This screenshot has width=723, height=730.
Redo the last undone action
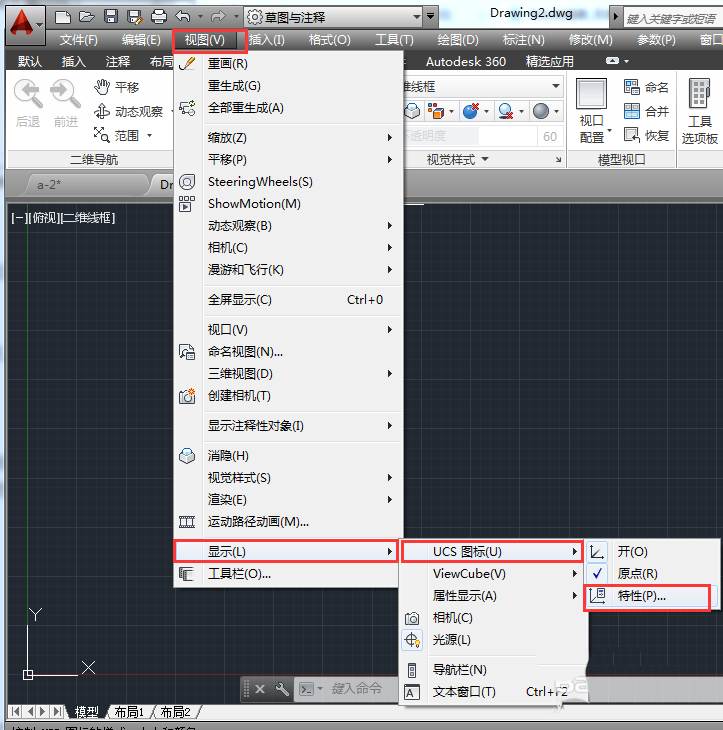[218, 17]
